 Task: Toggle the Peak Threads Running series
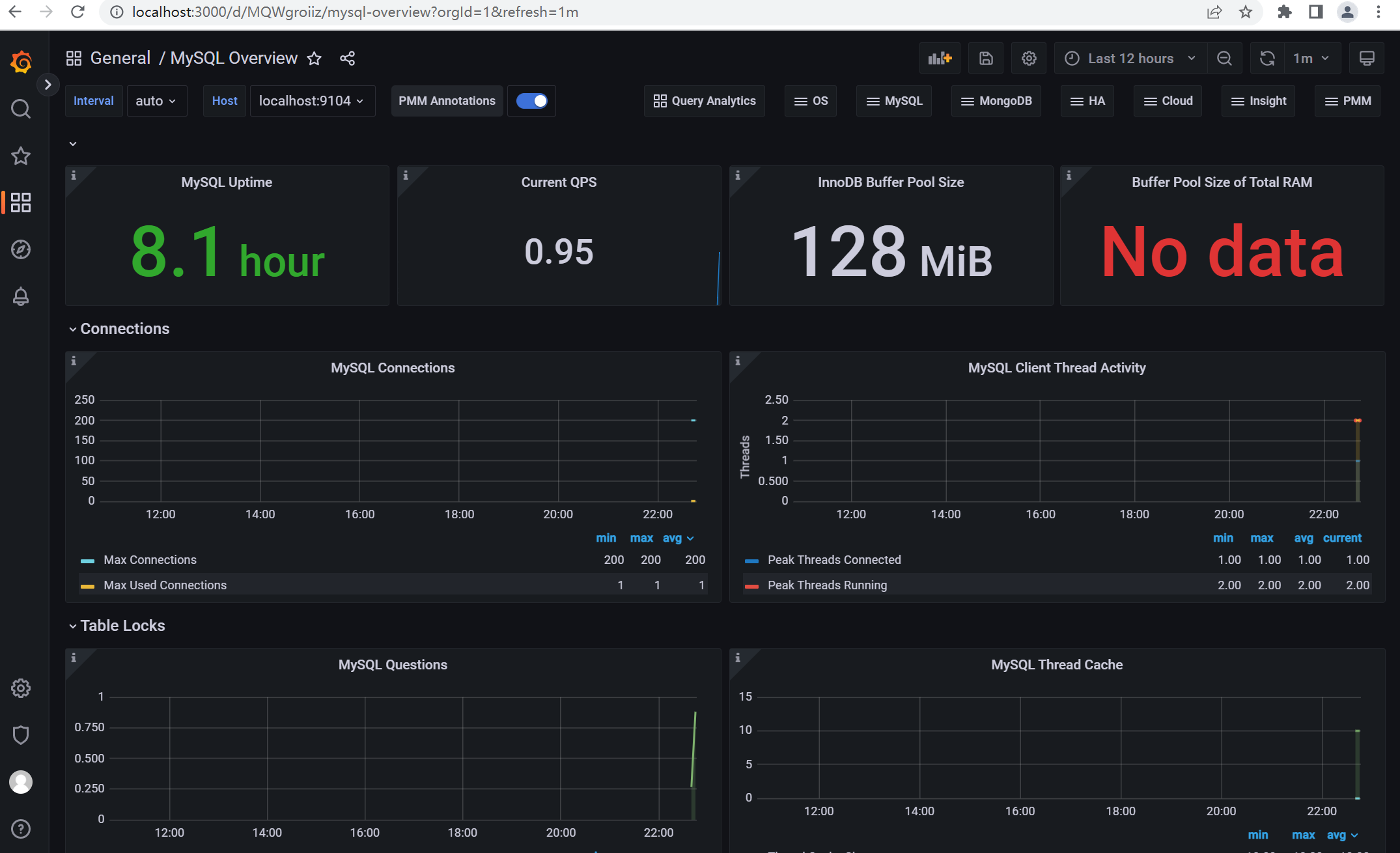click(827, 585)
